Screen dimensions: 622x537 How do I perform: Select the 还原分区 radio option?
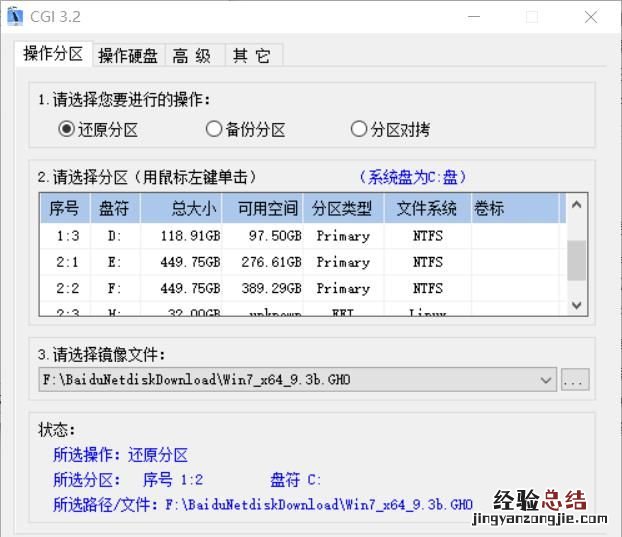[x=67, y=129]
